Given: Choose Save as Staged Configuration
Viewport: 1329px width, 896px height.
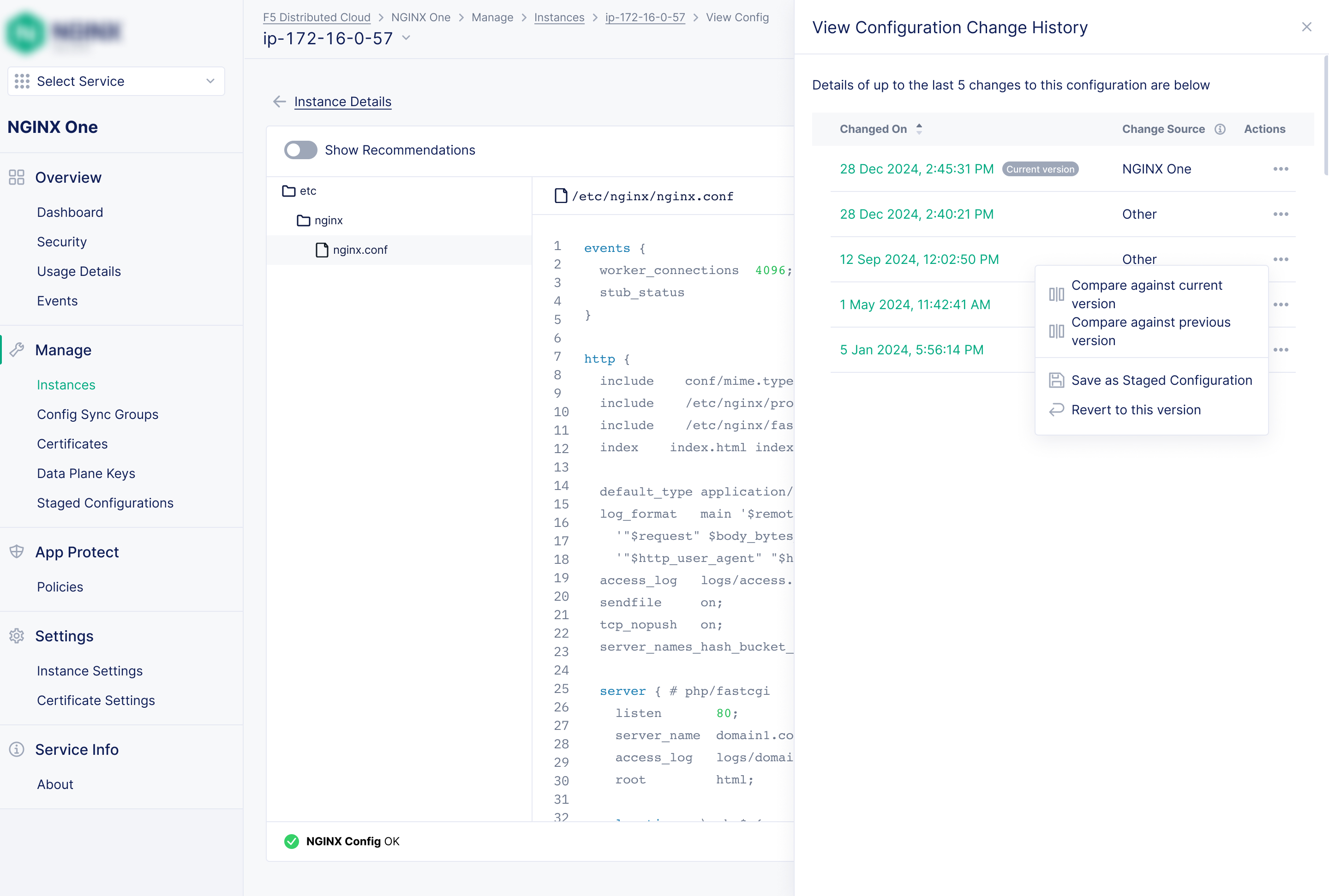Looking at the screenshot, I should (x=1161, y=381).
